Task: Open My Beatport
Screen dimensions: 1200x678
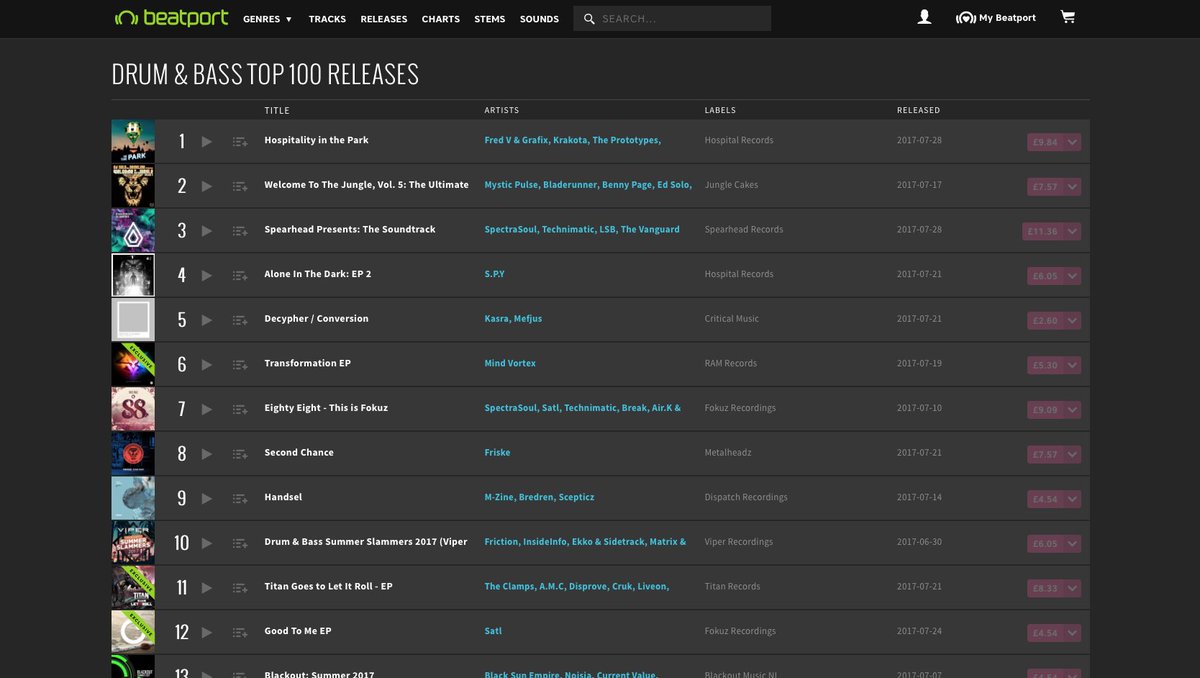Action: [x=996, y=18]
